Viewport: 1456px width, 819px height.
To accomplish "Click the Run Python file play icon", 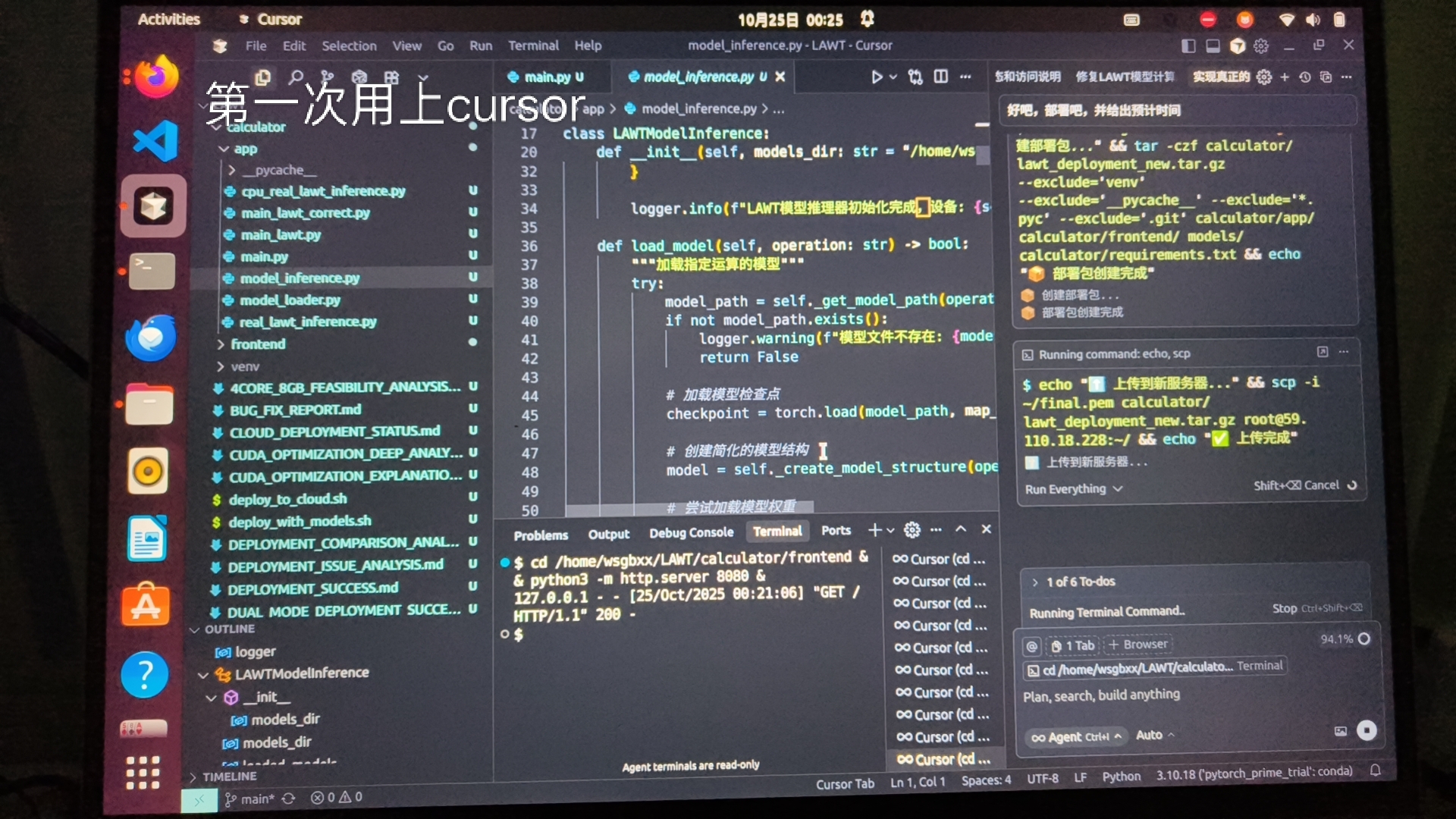I will point(877,77).
